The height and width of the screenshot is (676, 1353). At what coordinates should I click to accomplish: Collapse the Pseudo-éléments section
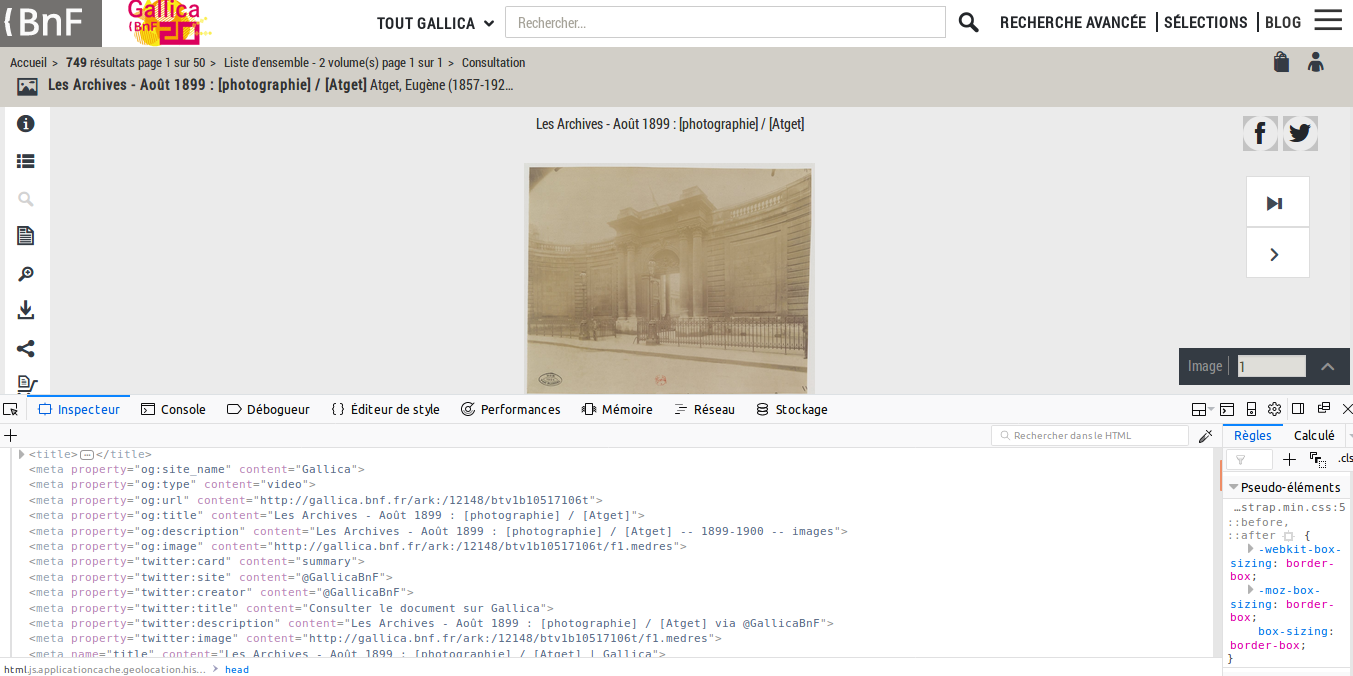[1234, 487]
